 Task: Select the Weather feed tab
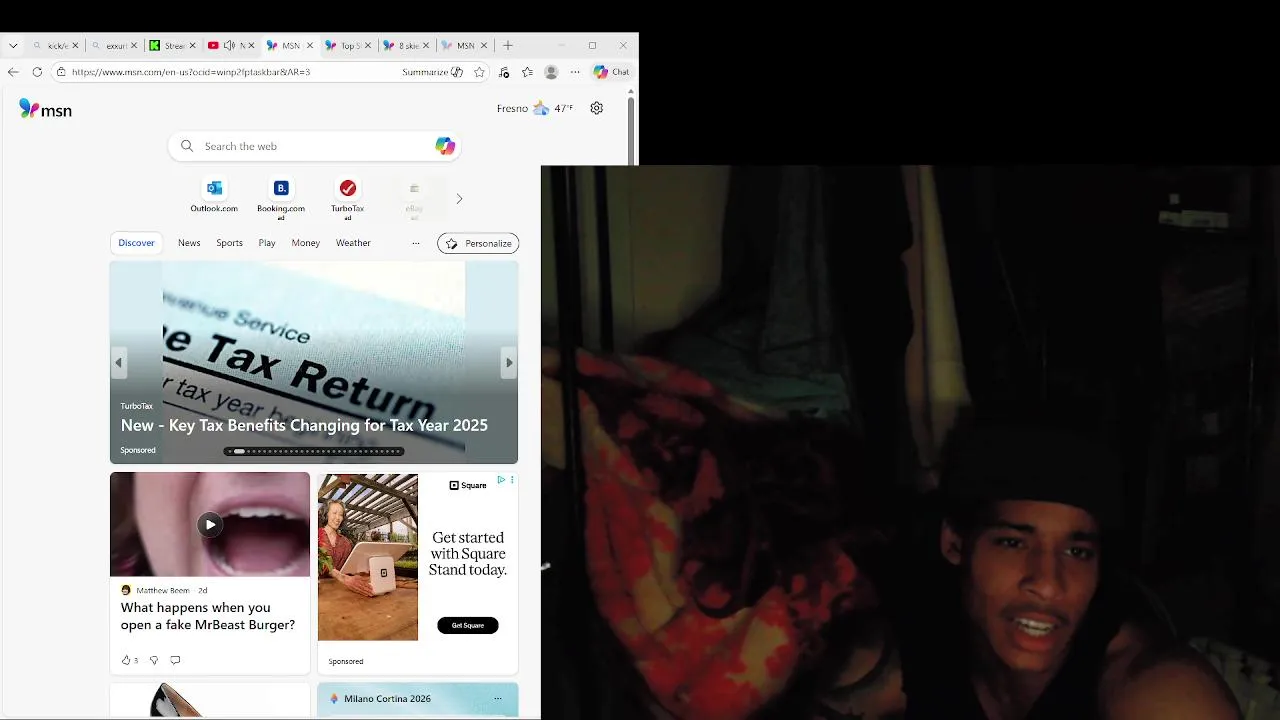353,243
